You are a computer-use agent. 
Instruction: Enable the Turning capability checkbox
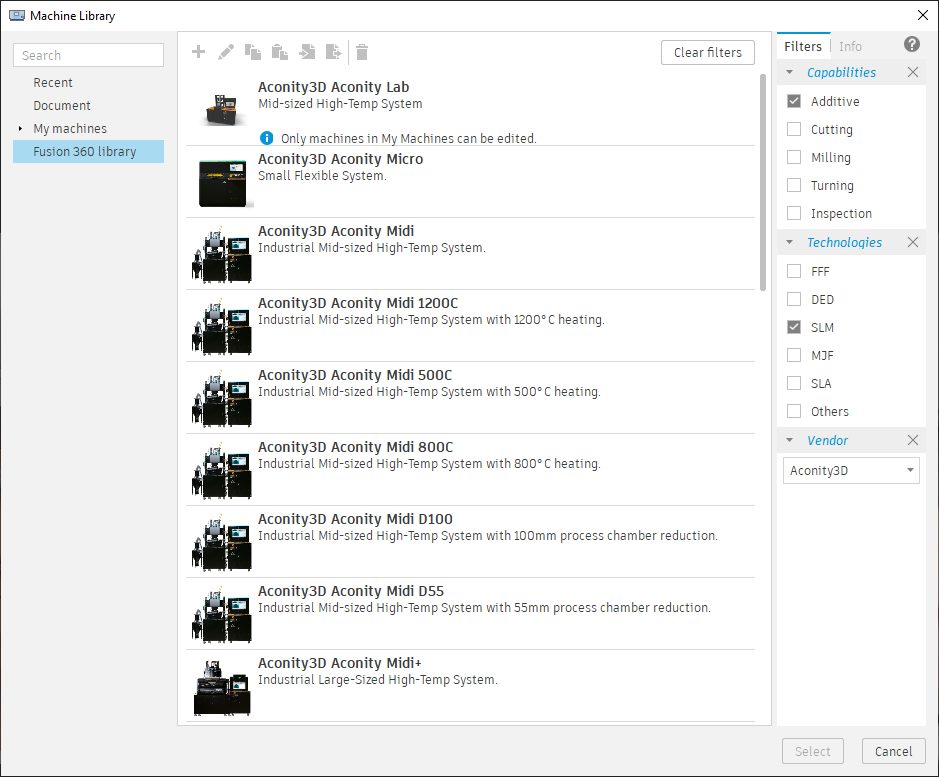coord(793,185)
